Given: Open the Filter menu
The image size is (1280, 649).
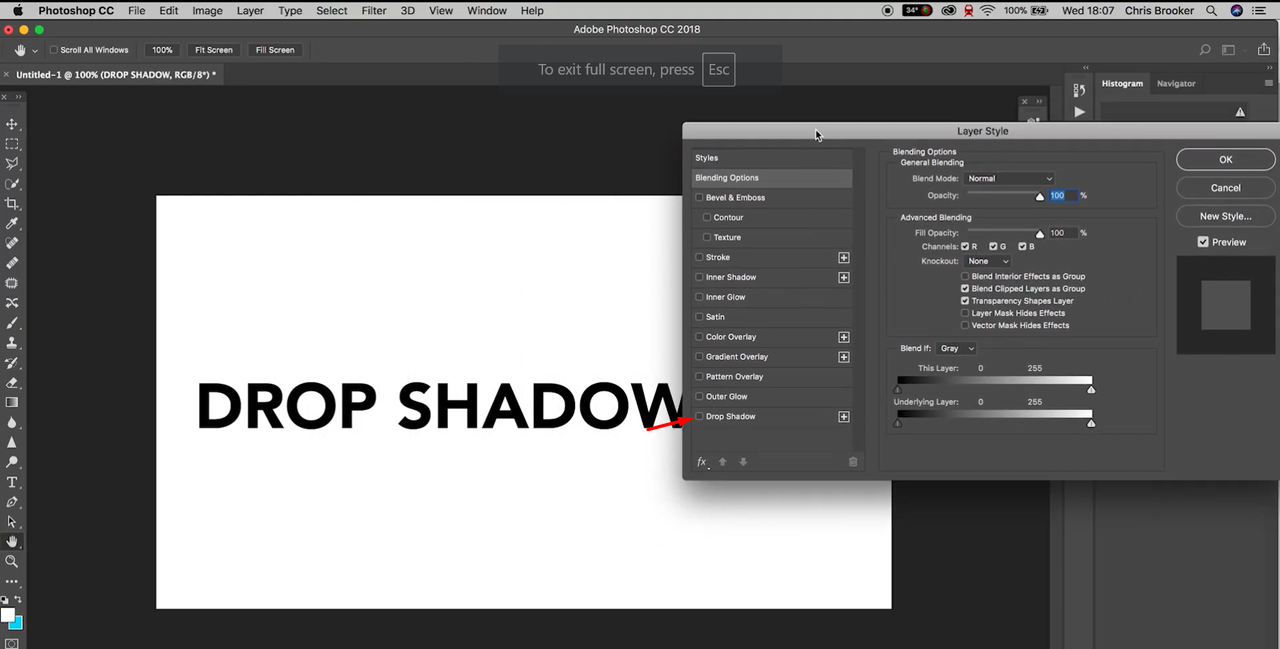Looking at the screenshot, I should [x=374, y=11].
